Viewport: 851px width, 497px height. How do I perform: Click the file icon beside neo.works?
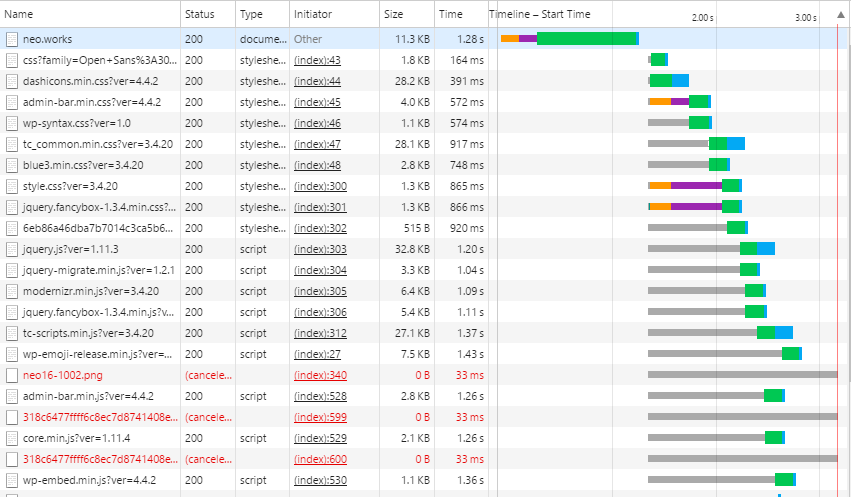click(x=12, y=39)
